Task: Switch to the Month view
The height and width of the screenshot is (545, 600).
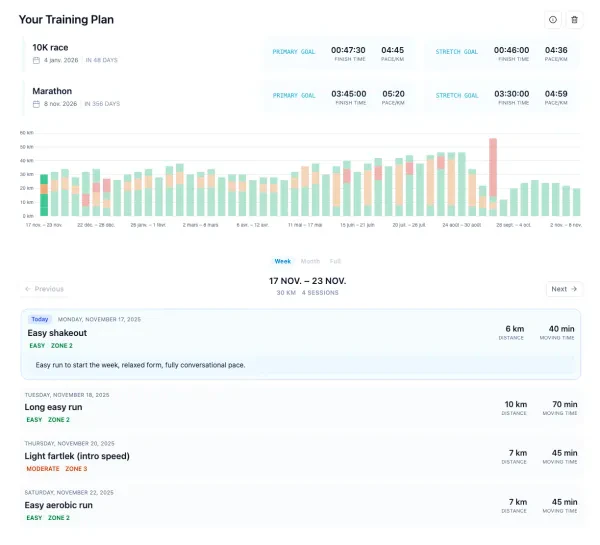Action: [x=310, y=261]
